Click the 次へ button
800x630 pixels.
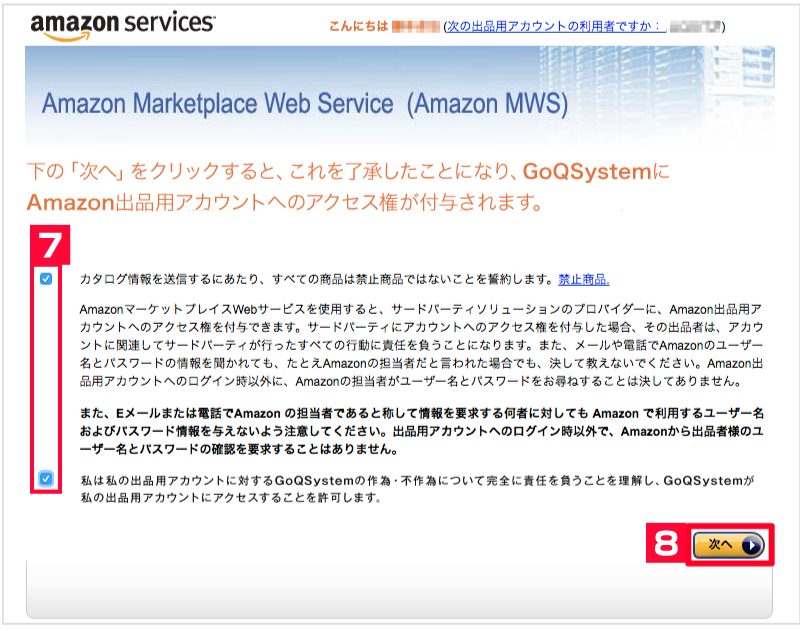(x=729, y=545)
